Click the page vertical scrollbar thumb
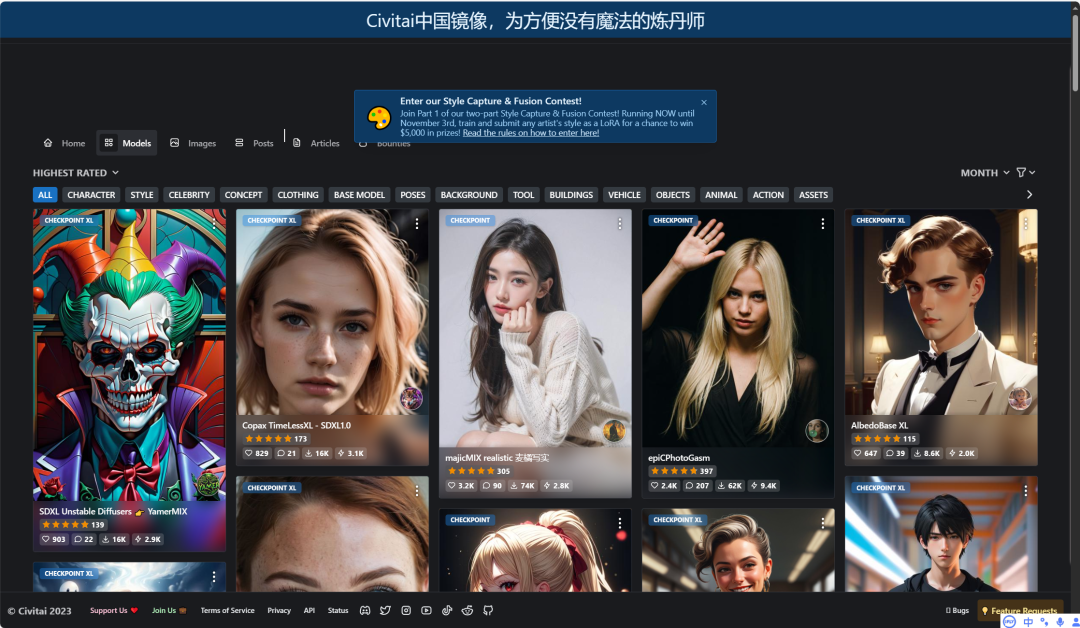Image resolution: width=1080 pixels, height=628 pixels. pos(1075,52)
